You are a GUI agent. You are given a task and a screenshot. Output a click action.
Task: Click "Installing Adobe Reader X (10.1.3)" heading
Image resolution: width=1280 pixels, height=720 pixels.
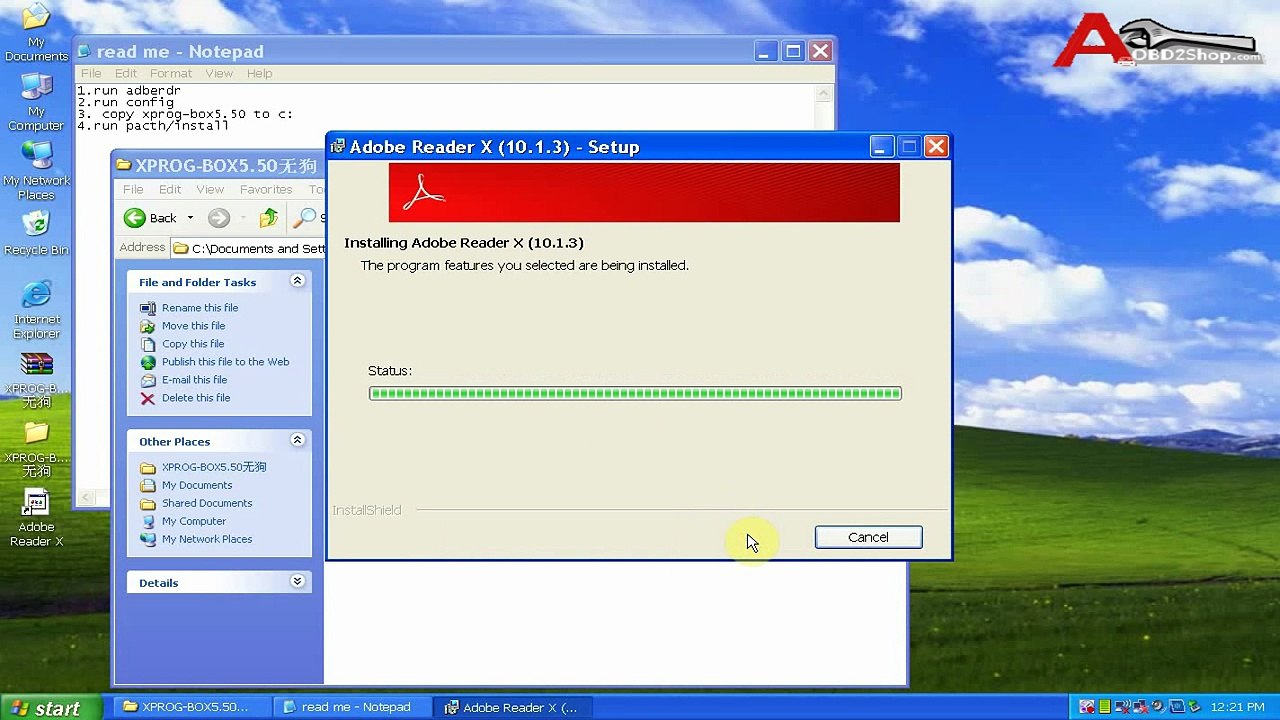[x=464, y=243]
